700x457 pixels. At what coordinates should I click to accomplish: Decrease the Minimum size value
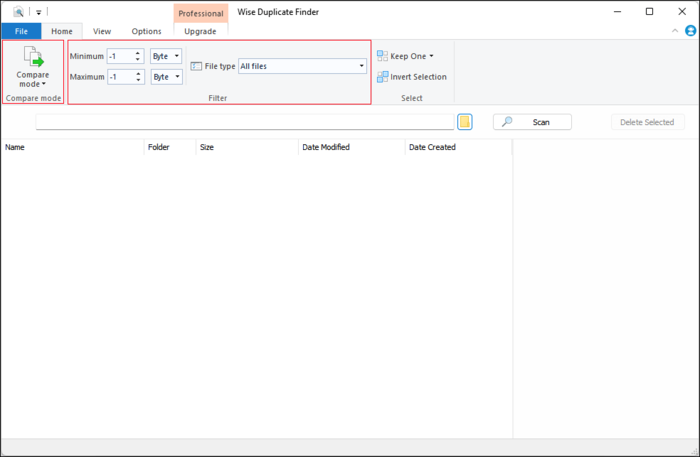tap(138, 59)
